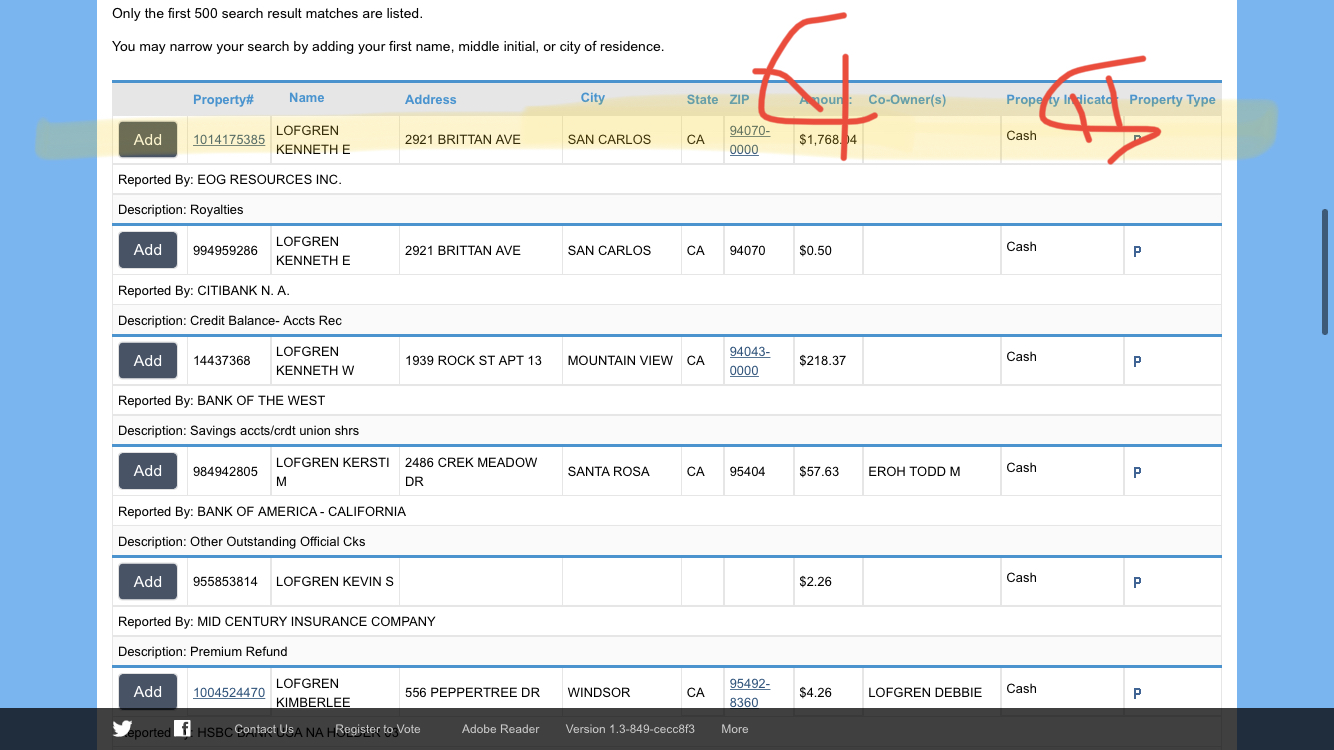Select text 'Reported By: CITIBANK N. A.'

point(204,291)
